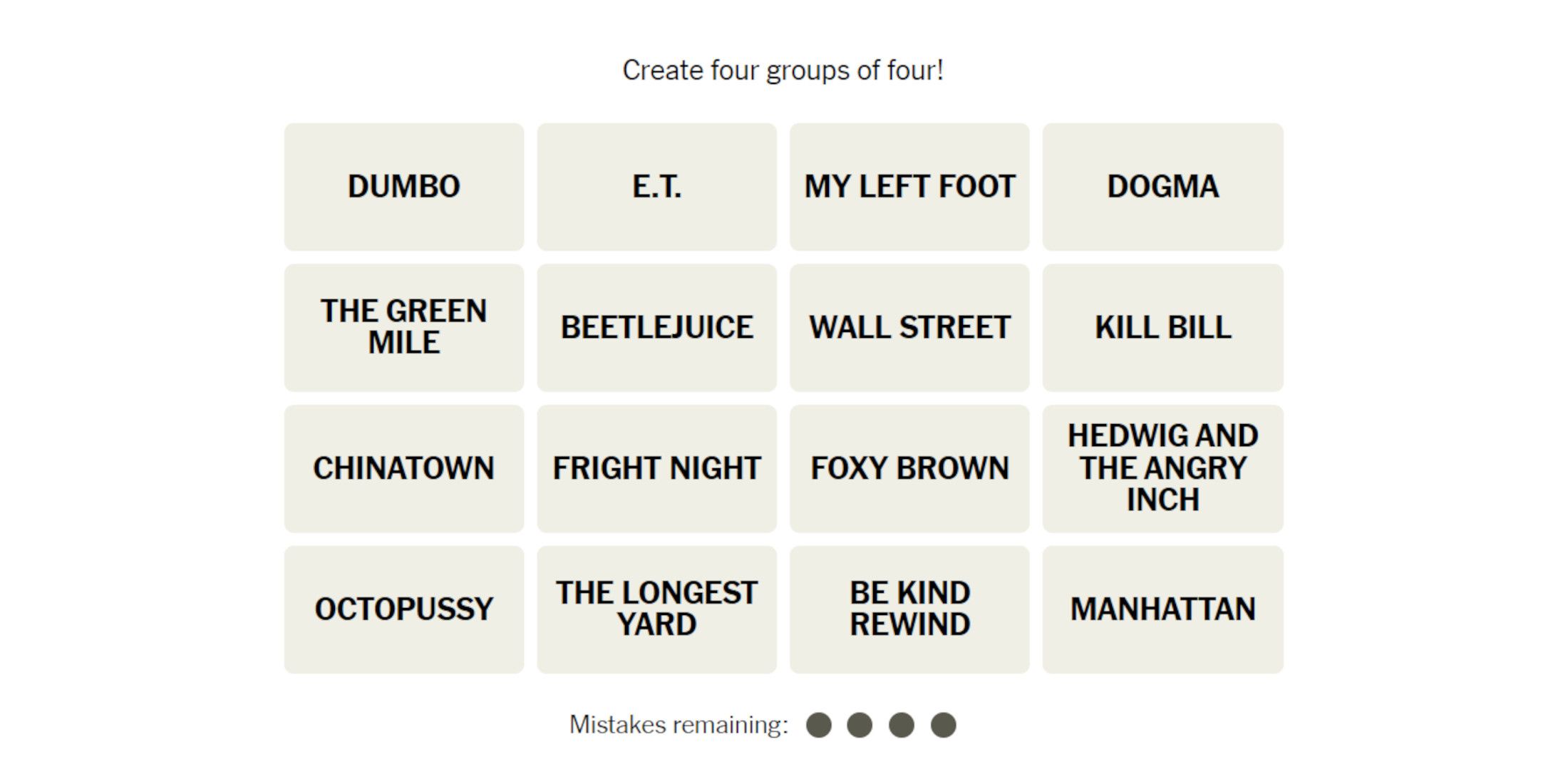Select HEDWIG AND THE ANGRY INCH tile
Viewport: 1568px width, 784px height.
coord(1162,468)
